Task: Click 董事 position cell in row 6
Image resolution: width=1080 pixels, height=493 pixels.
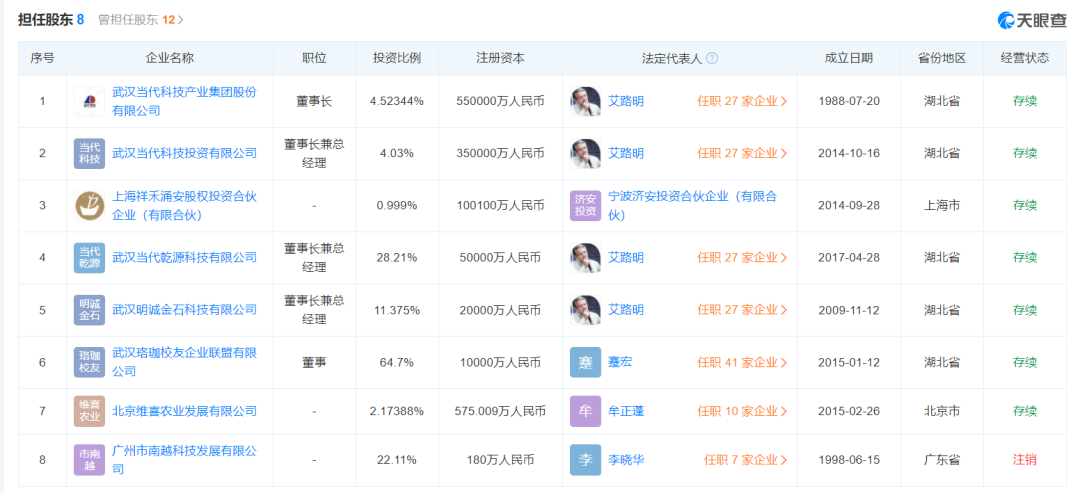Action: (314, 362)
